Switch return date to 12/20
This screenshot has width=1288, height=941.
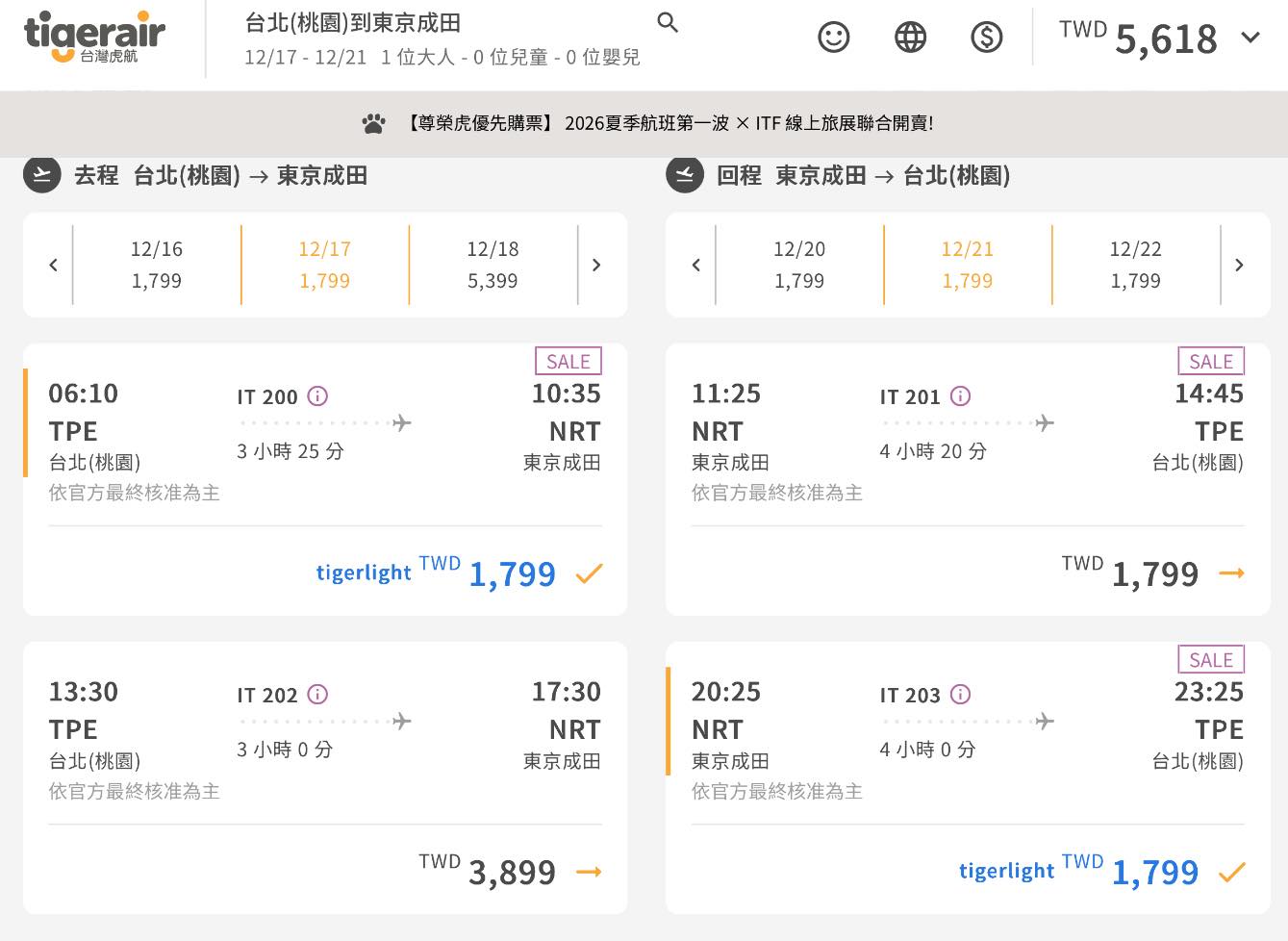[x=799, y=265]
